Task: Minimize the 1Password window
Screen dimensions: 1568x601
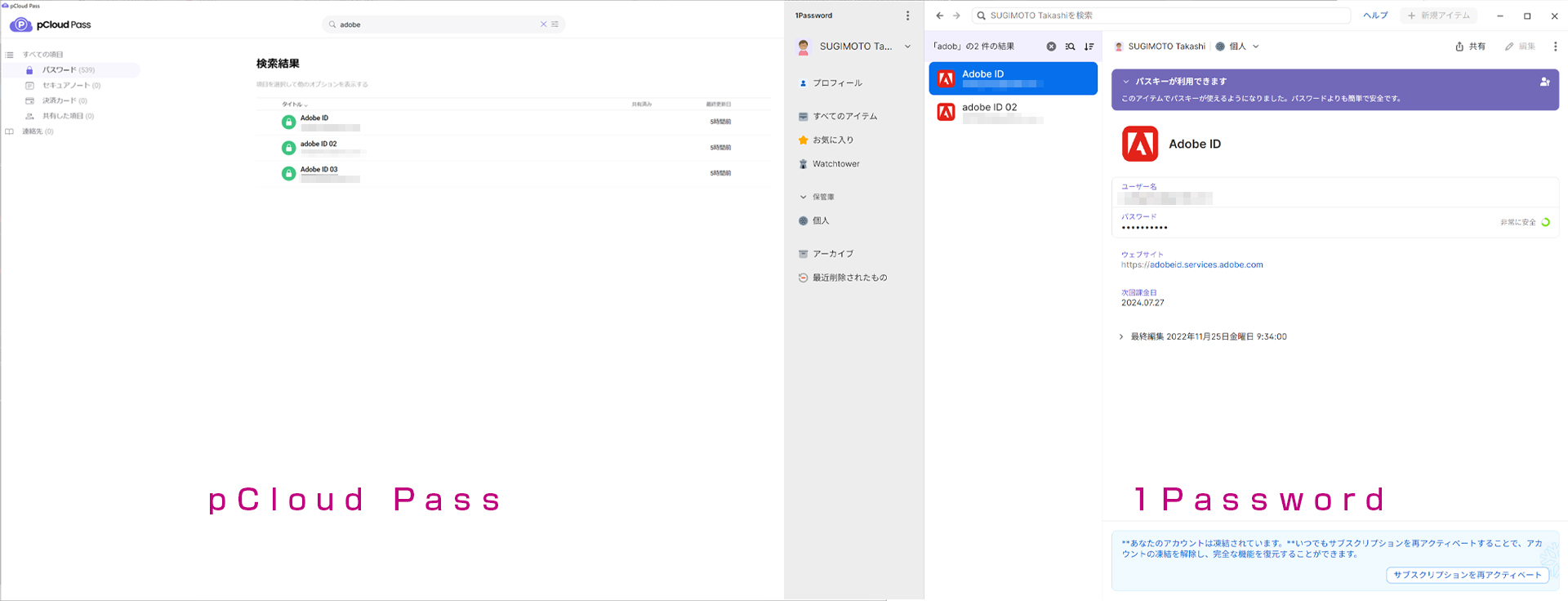Action: pos(1500,16)
